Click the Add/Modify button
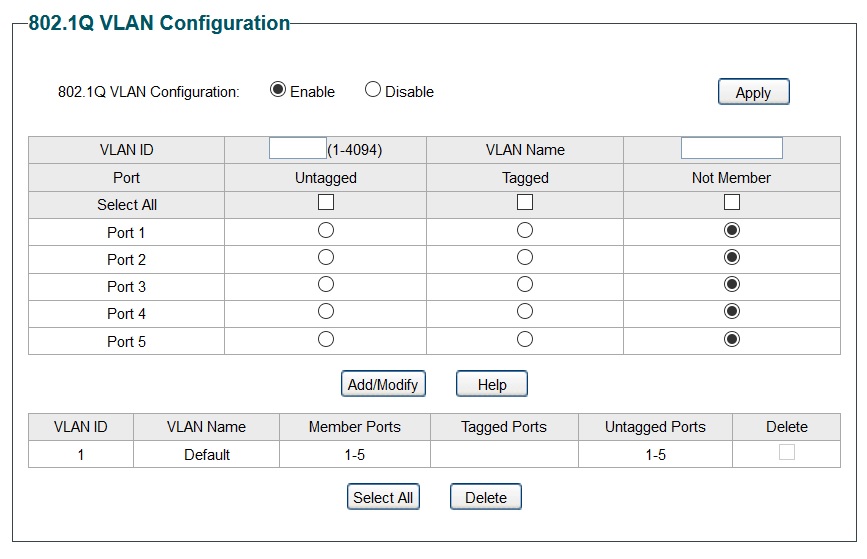This screenshot has height=559, width=867. pos(381,384)
